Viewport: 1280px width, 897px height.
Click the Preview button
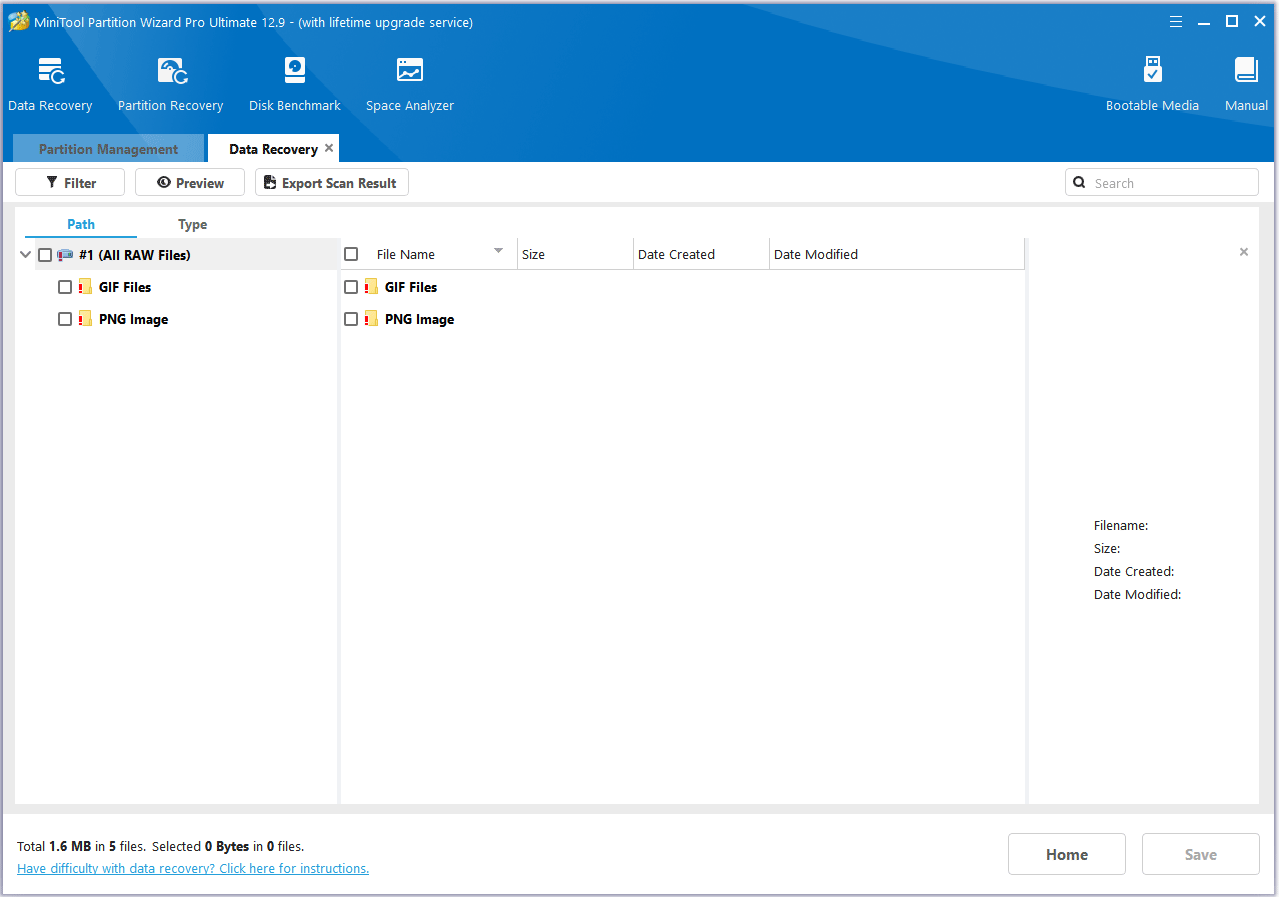click(x=190, y=183)
